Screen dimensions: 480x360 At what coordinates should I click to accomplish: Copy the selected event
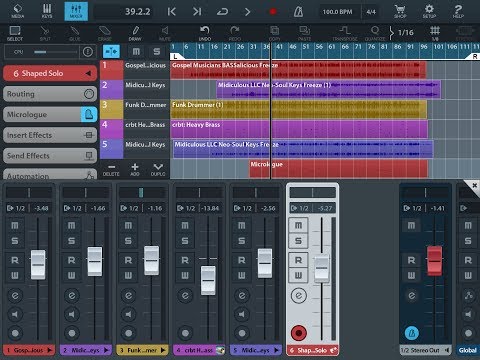pyautogui.click(x=274, y=33)
